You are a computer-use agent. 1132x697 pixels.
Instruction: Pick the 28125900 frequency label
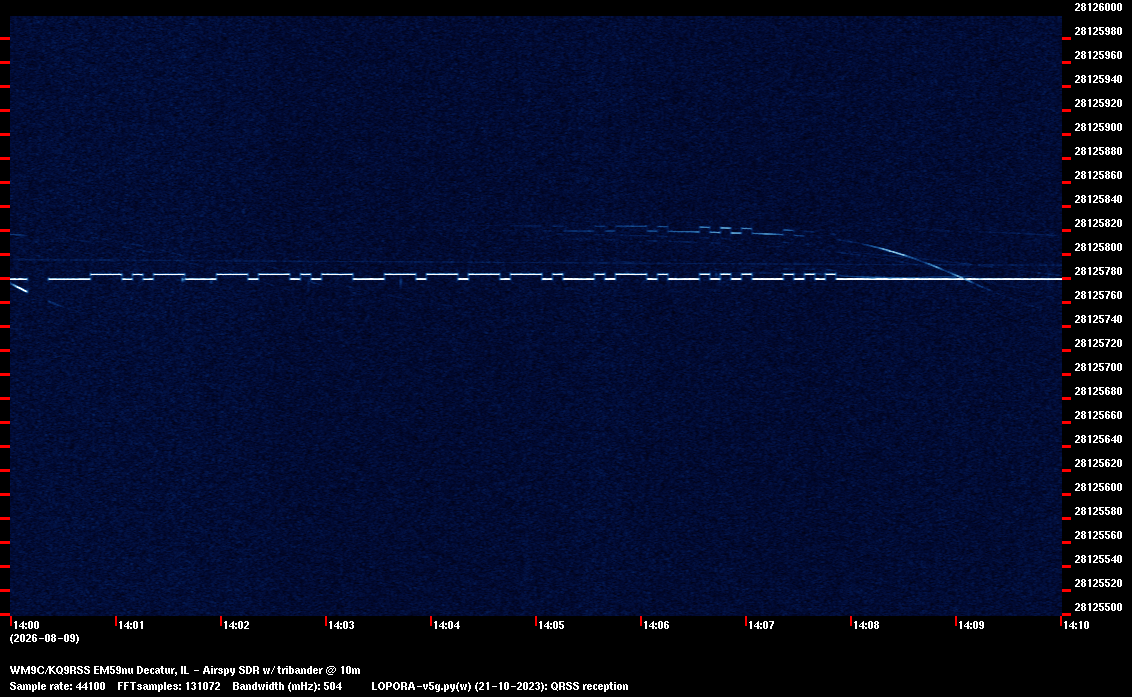click(x=1098, y=127)
